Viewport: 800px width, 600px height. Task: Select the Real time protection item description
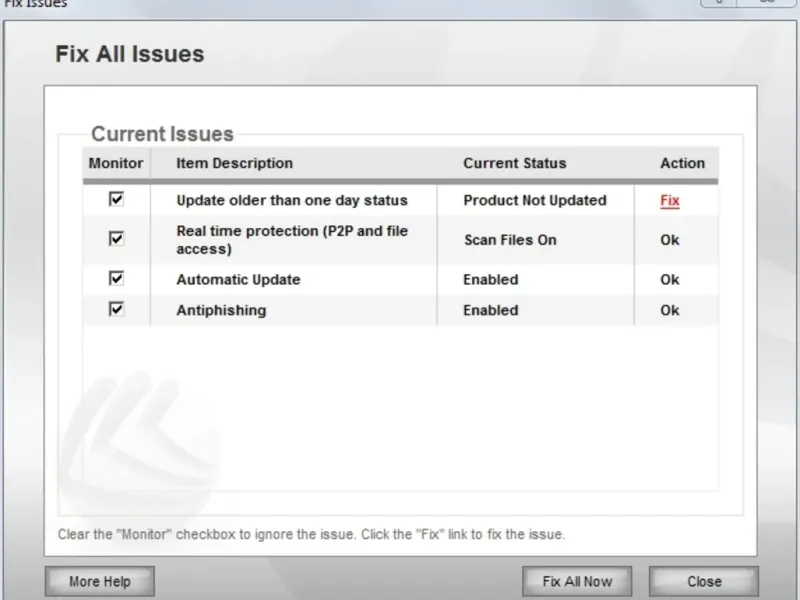pos(292,240)
